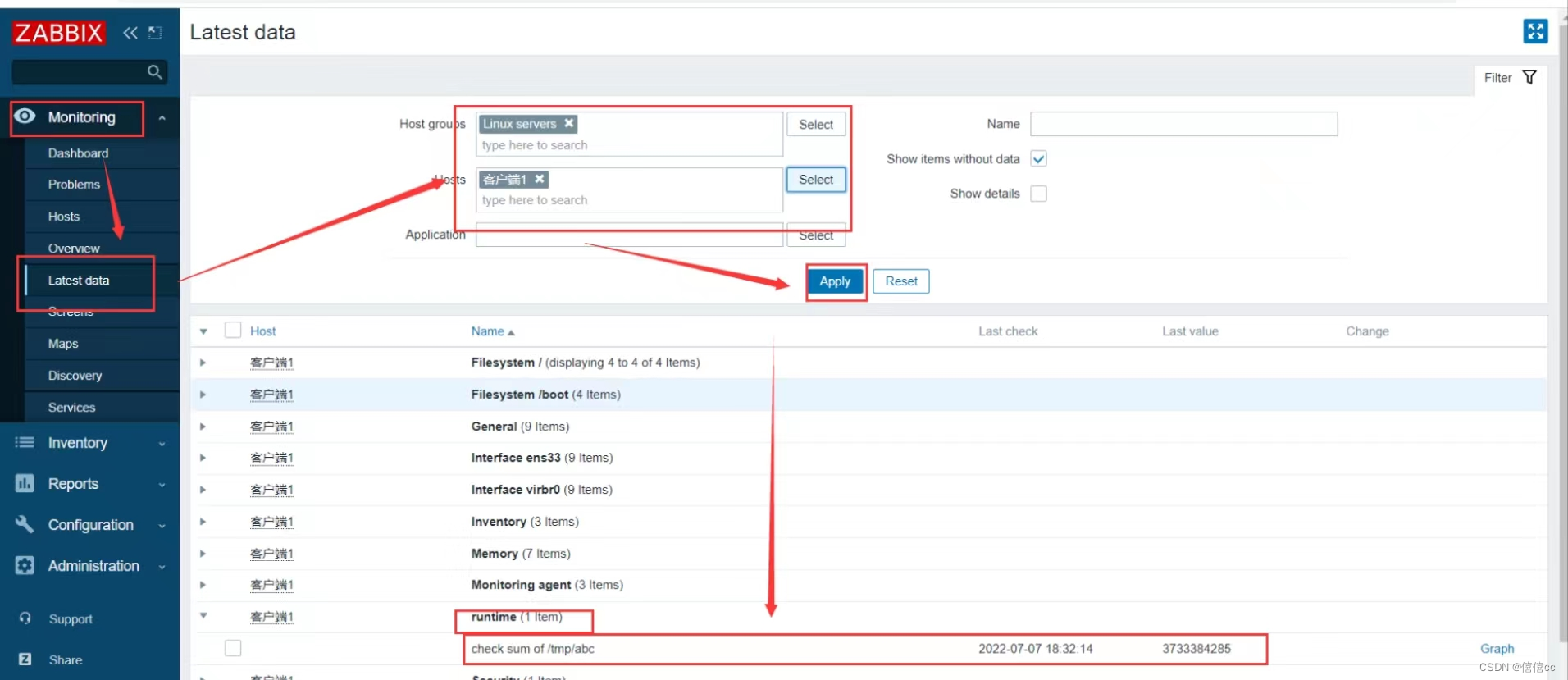Click the Apply filter button

[x=835, y=281]
